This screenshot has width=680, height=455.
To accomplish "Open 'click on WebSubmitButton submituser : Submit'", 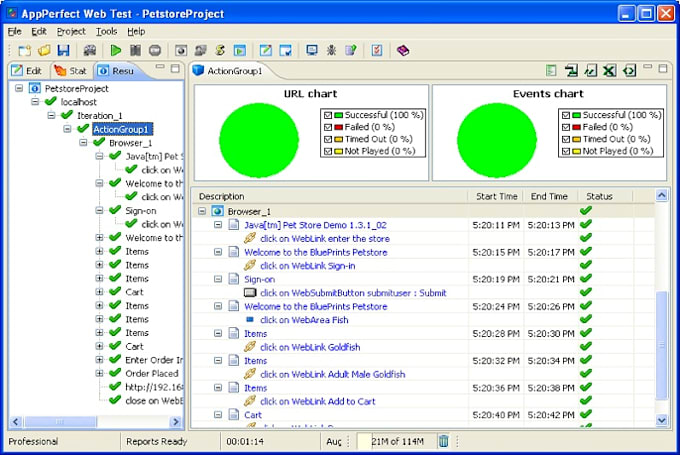I will pos(353,293).
